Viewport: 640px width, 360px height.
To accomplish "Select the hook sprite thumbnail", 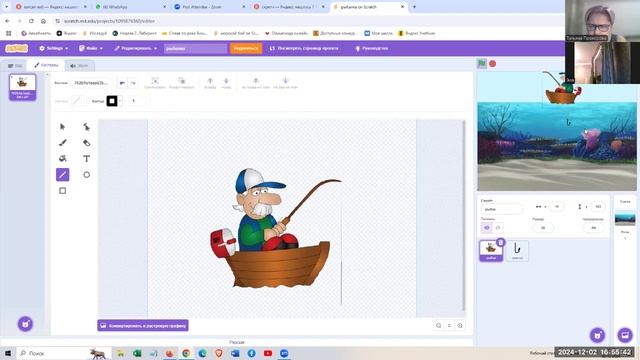I will [x=517, y=250].
